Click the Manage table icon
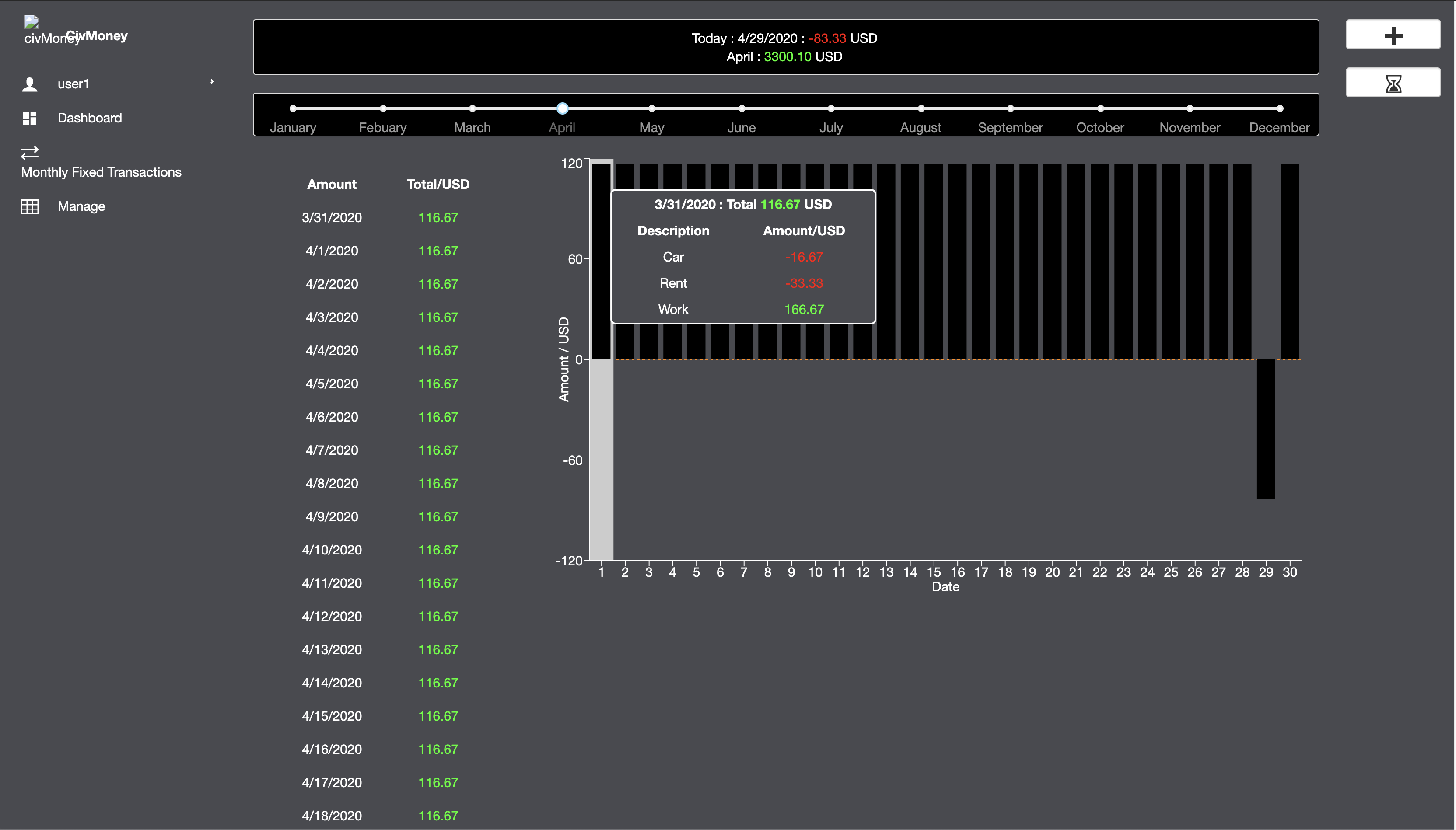 pyautogui.click(x=30, y=206)
